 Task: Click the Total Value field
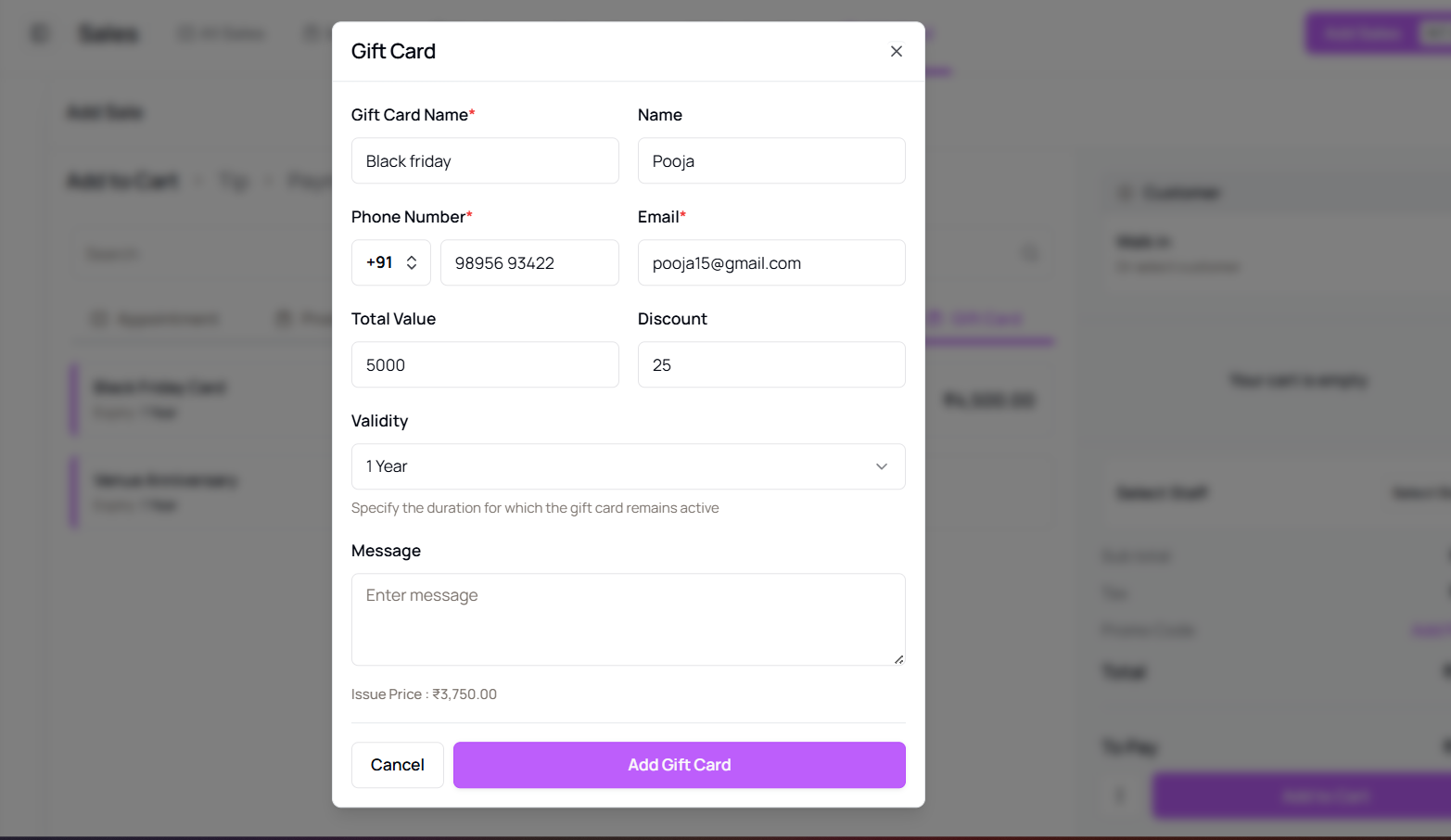tap(485, 364)
